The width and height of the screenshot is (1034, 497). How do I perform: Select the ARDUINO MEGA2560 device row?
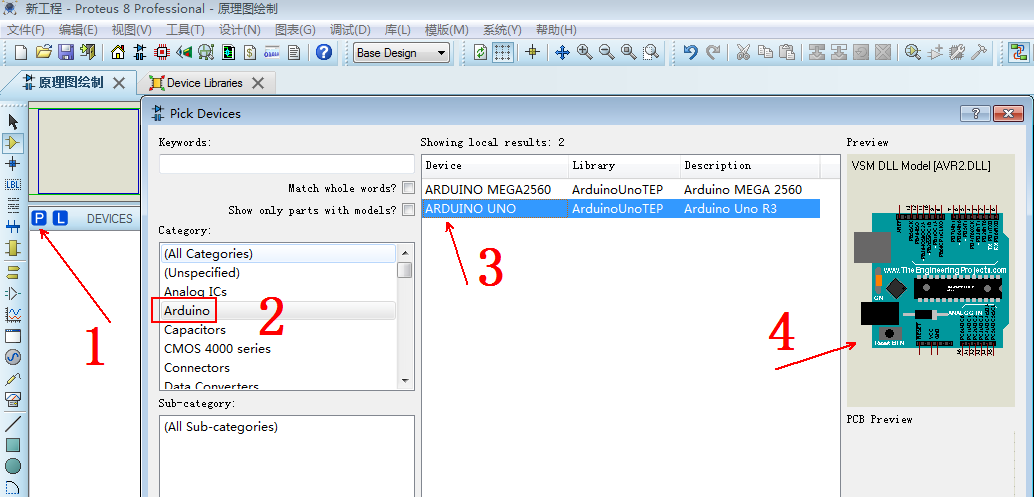(x=621, y=190)
